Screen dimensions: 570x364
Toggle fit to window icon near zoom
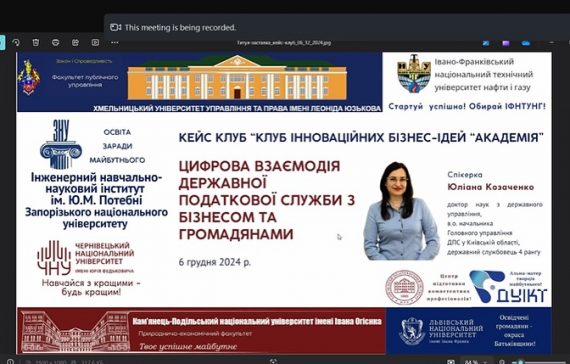[x=451, y=361]
